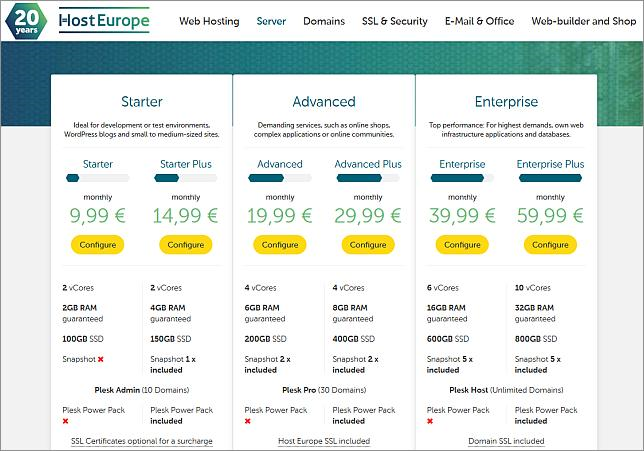Click the '150GB SSD' spec
Image resolution: width=644 pixels, height=451 pixels.
pos(171,339)
